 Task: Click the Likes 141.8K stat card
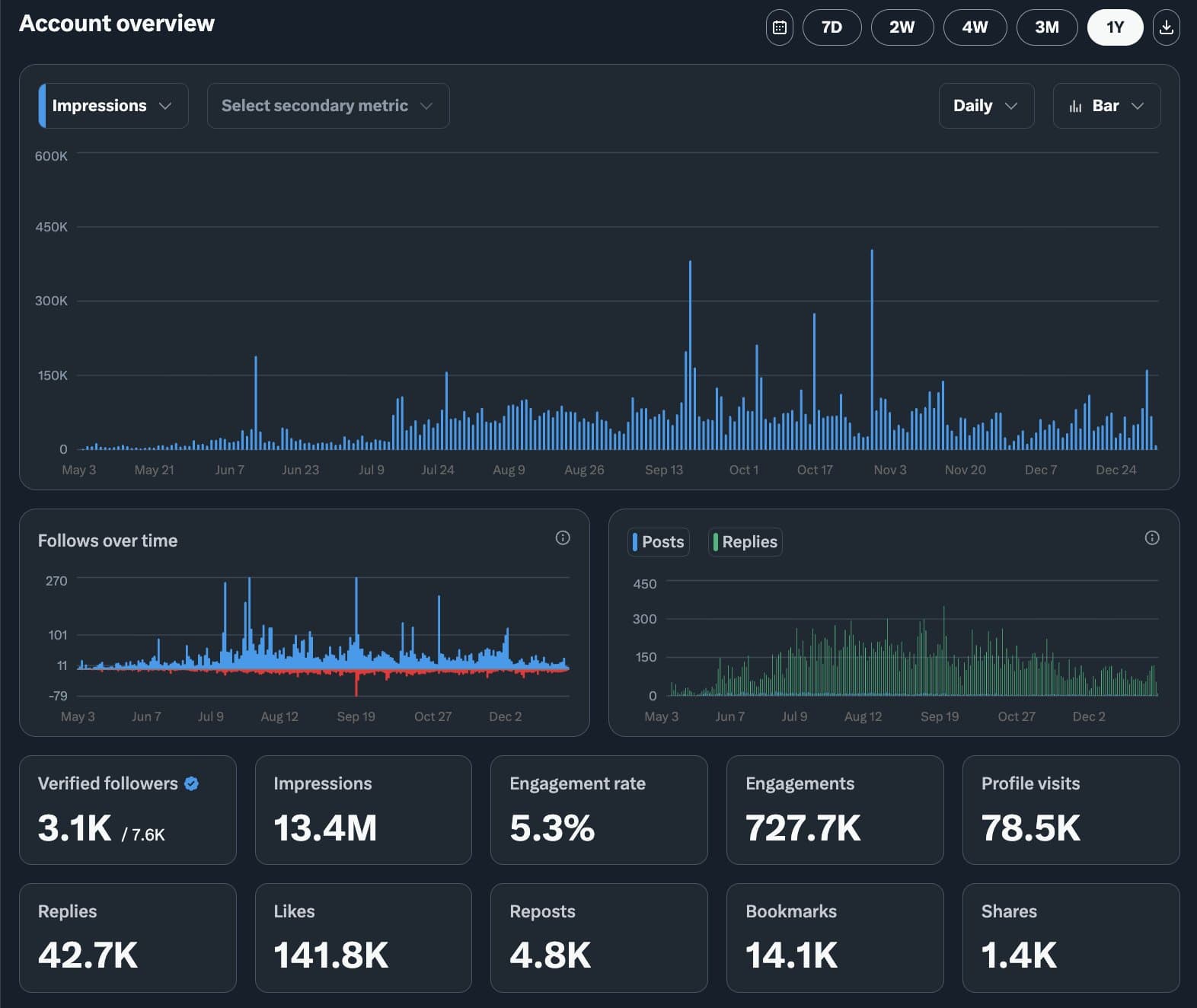363,938
